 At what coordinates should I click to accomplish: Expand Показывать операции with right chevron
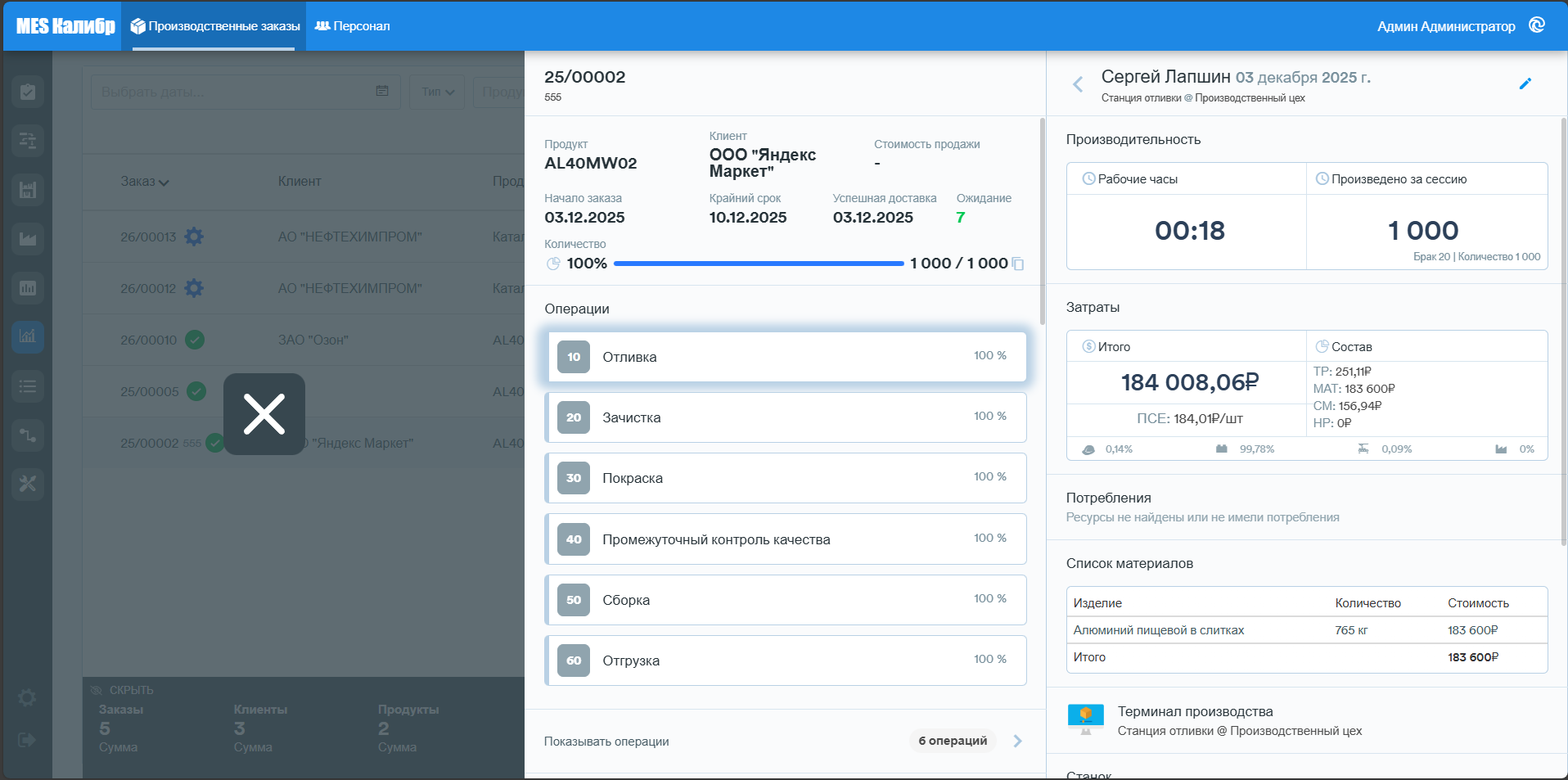(x=1017, y=741)
